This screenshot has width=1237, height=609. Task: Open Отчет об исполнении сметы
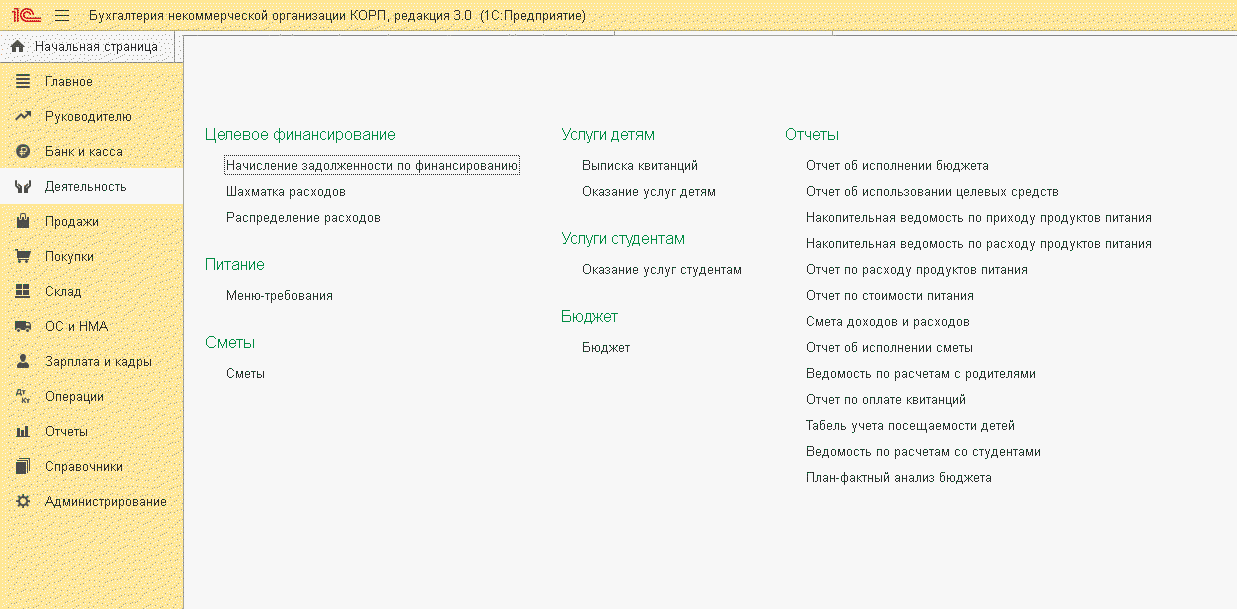pos(889,347)
